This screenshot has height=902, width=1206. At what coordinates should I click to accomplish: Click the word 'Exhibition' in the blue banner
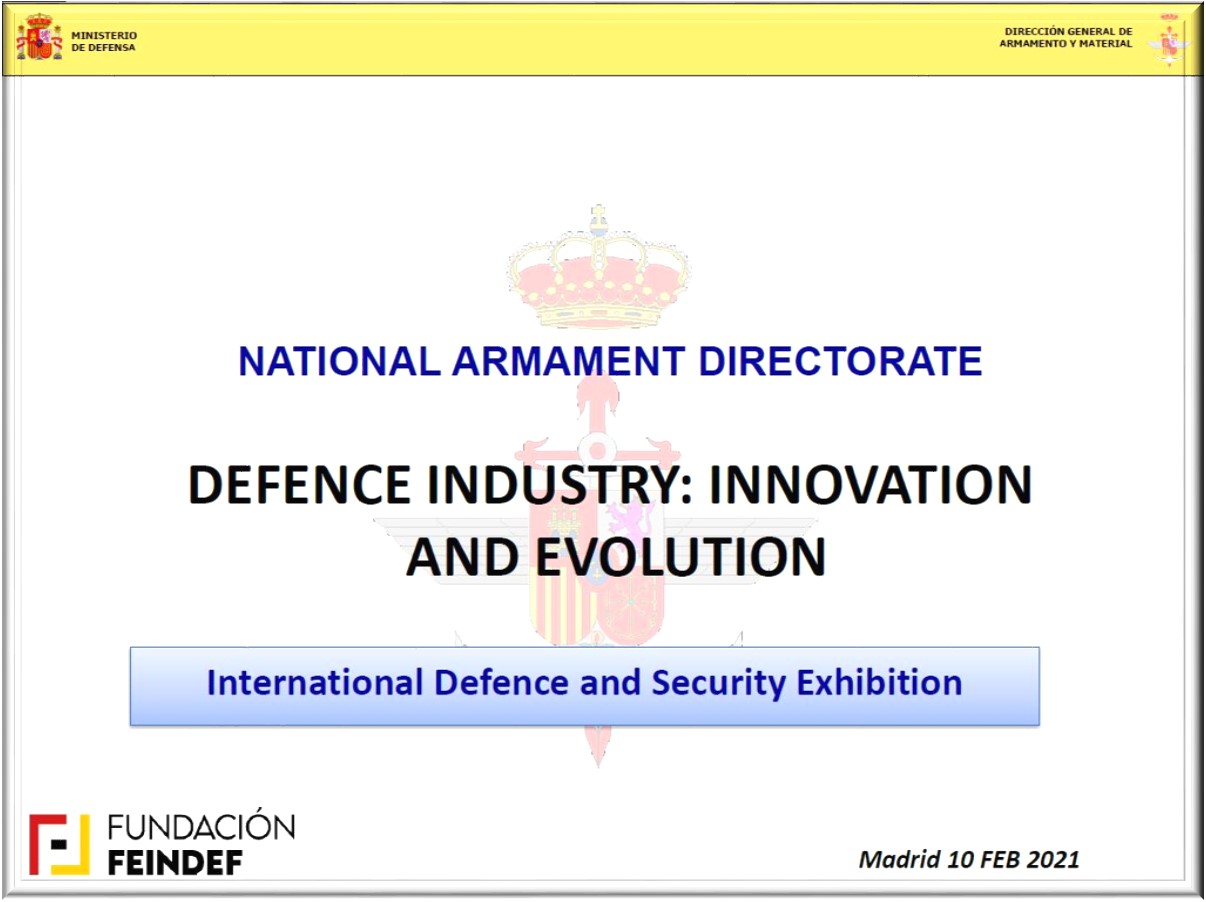pos(879,683)
